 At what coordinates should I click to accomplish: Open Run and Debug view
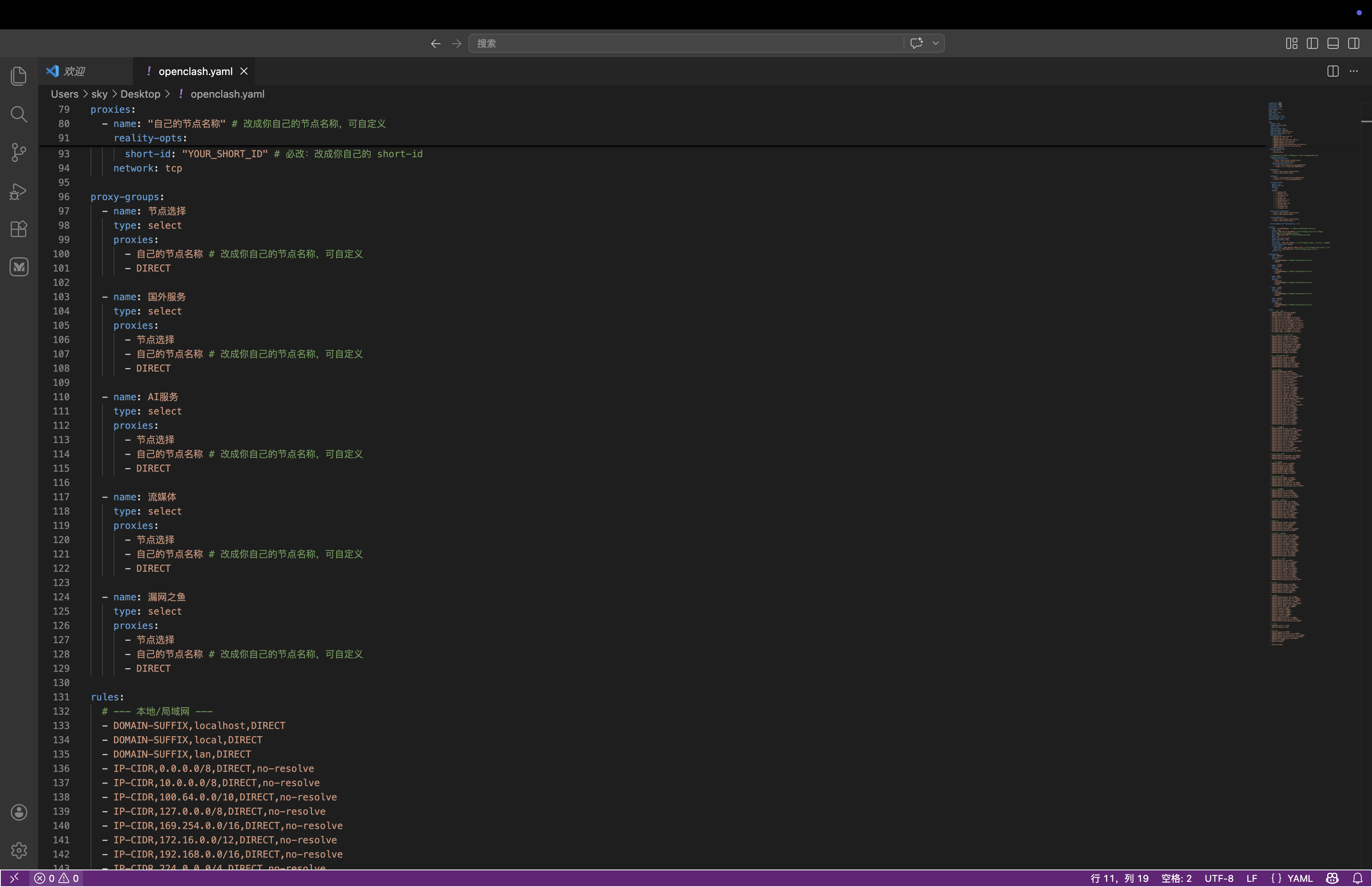[x=18, y=191]
